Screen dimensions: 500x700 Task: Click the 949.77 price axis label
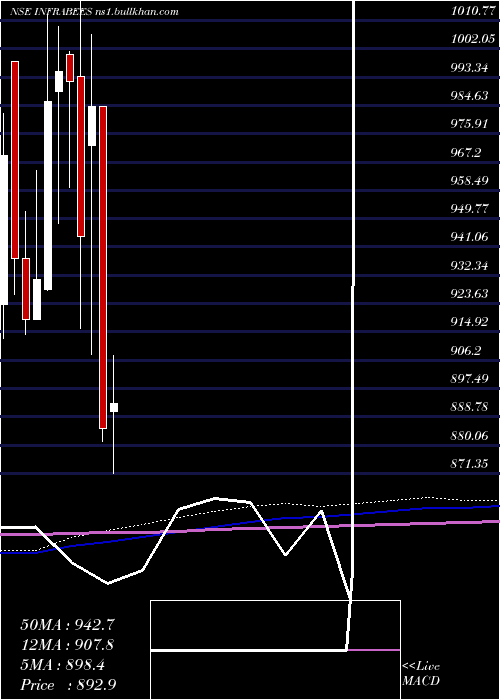(x=469, y=209)
